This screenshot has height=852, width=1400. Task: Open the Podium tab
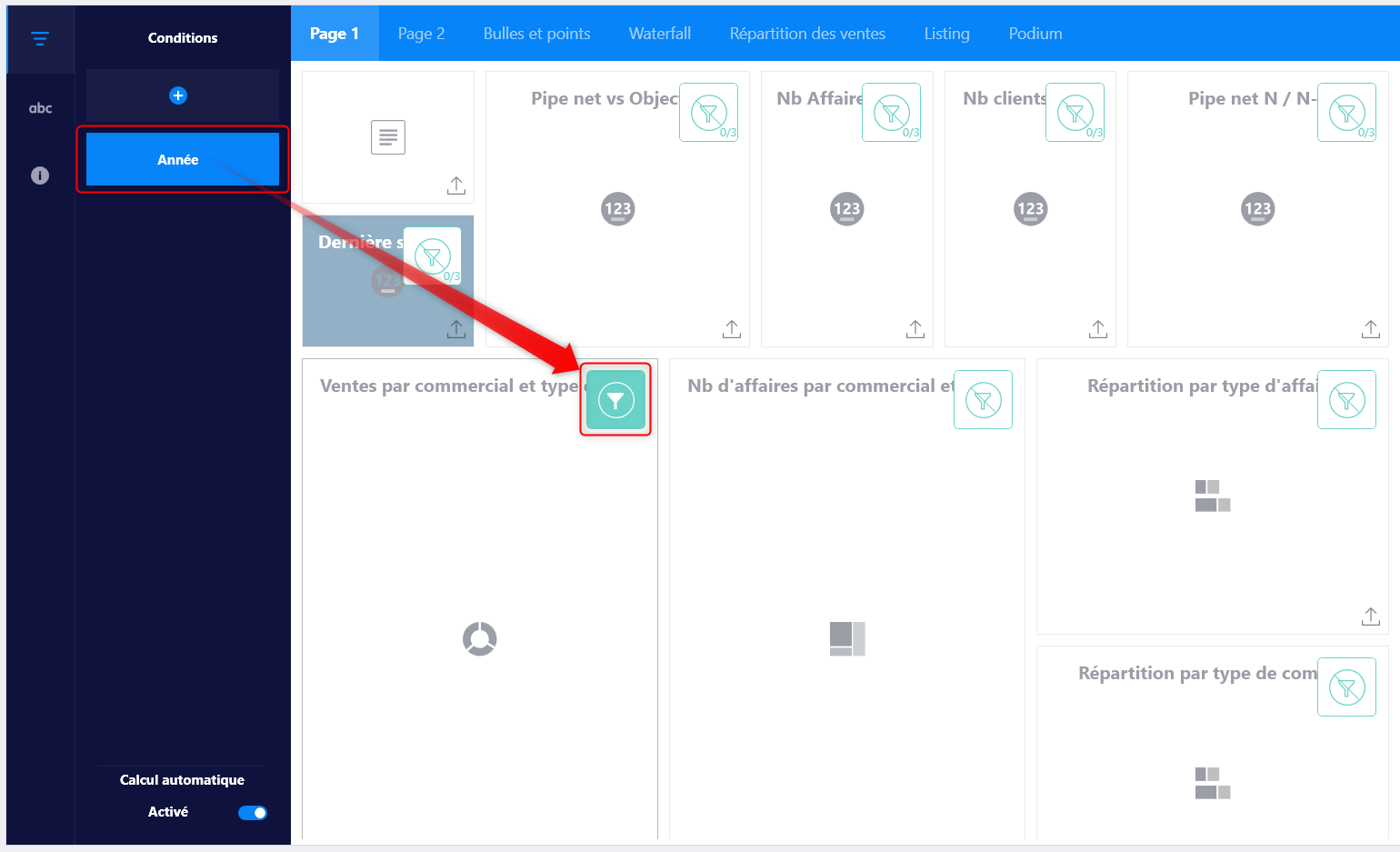tap(1035, 34)
